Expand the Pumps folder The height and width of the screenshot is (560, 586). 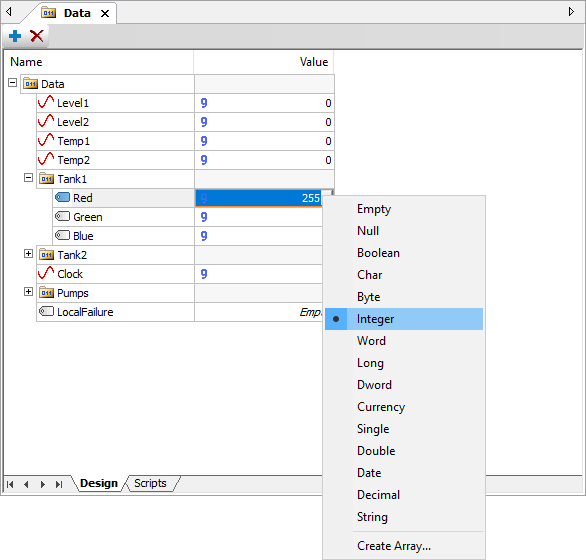[x=28, y=292]
